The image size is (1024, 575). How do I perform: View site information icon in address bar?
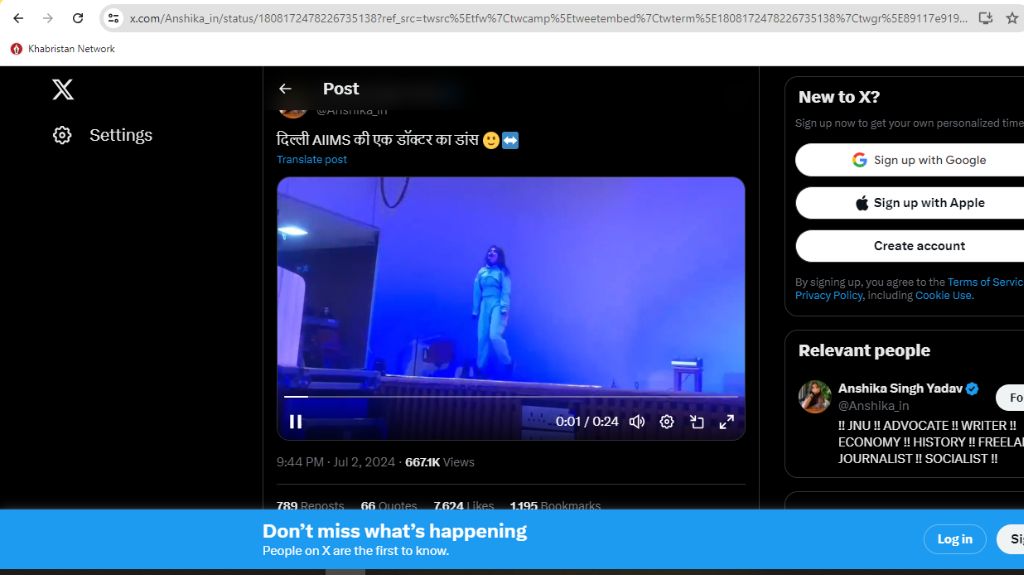click(x=113, y=18)
